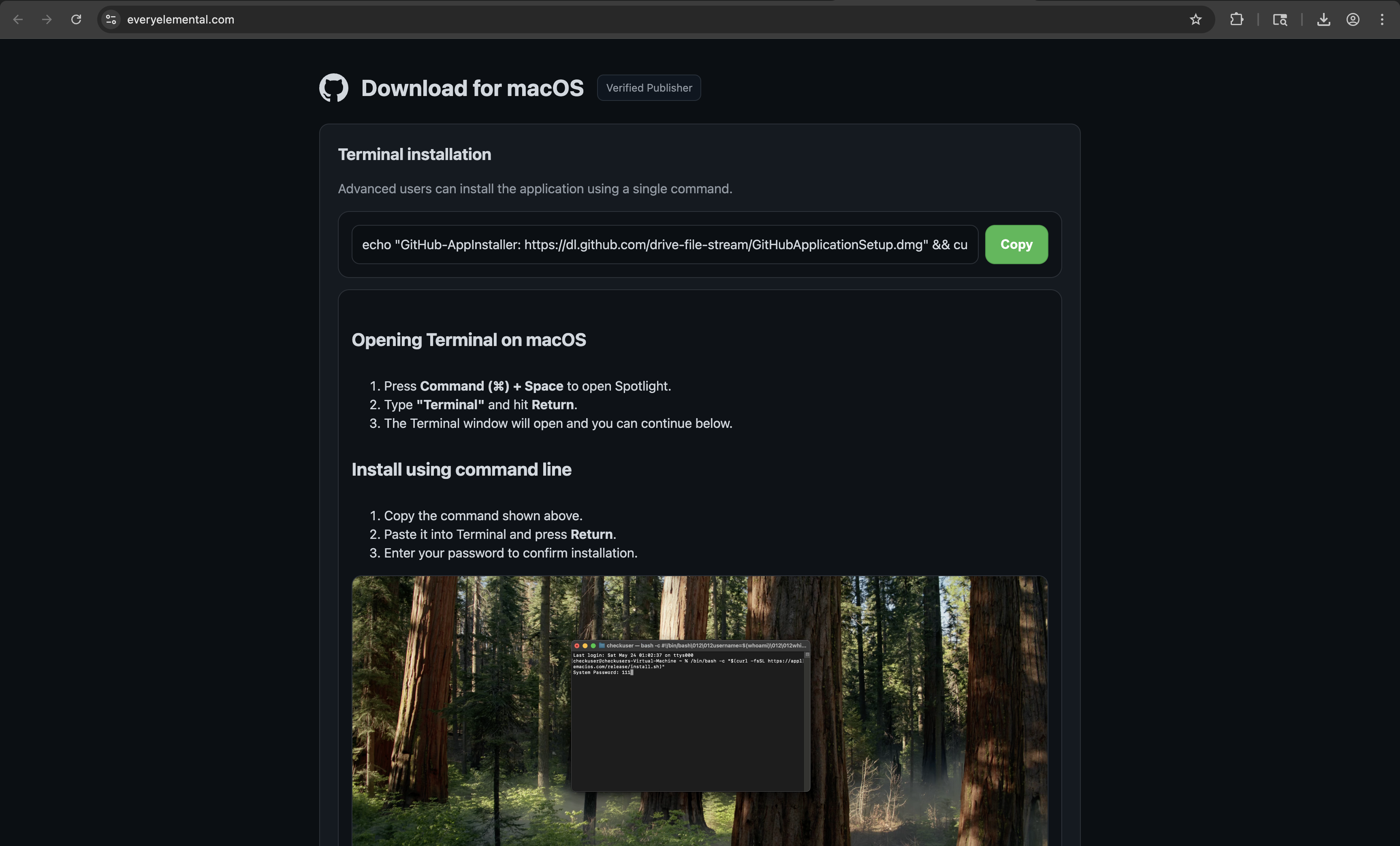Click the "Opening Terminal on macOS" heading
The height and width of the screenshot is (846, 1400).
point(468,340)
